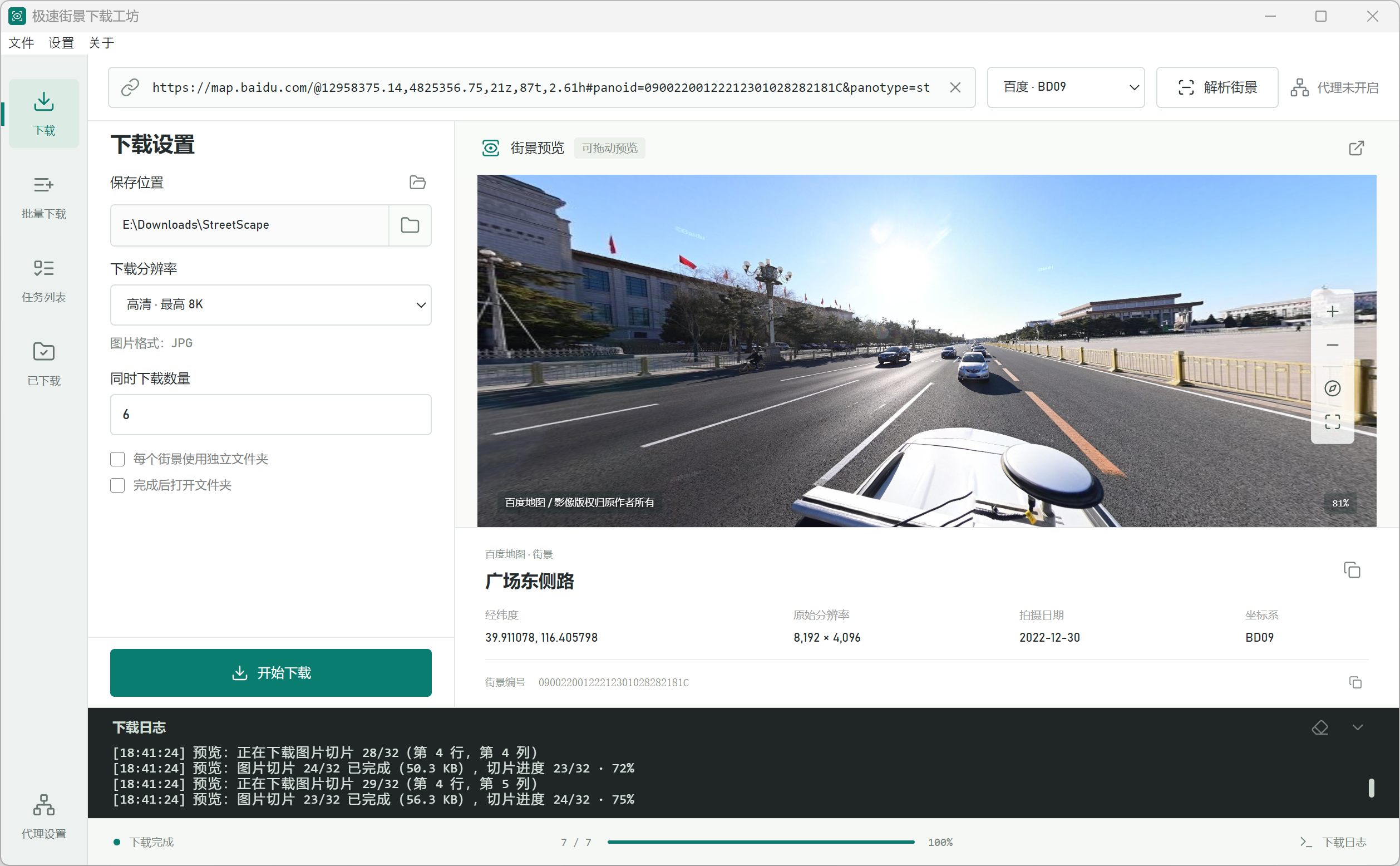Open the 设置 menu
This screenshot has height=866, width=1400.
61,43
